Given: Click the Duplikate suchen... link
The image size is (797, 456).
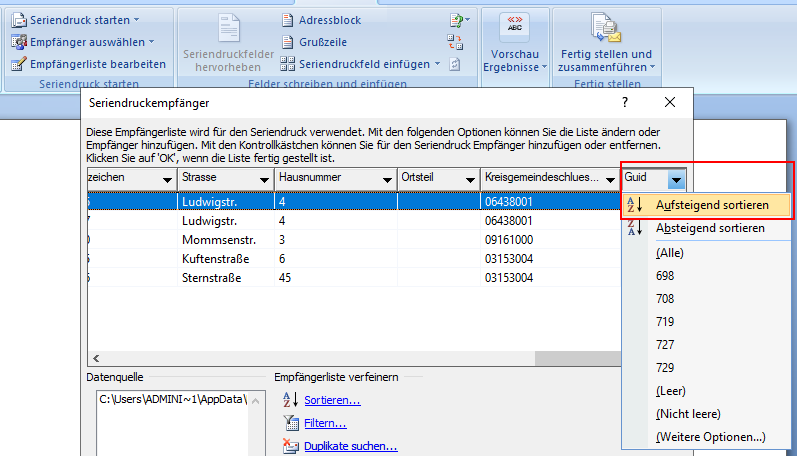Looking at the screenshot, I should pyautogui.click(x=350, y=447).
